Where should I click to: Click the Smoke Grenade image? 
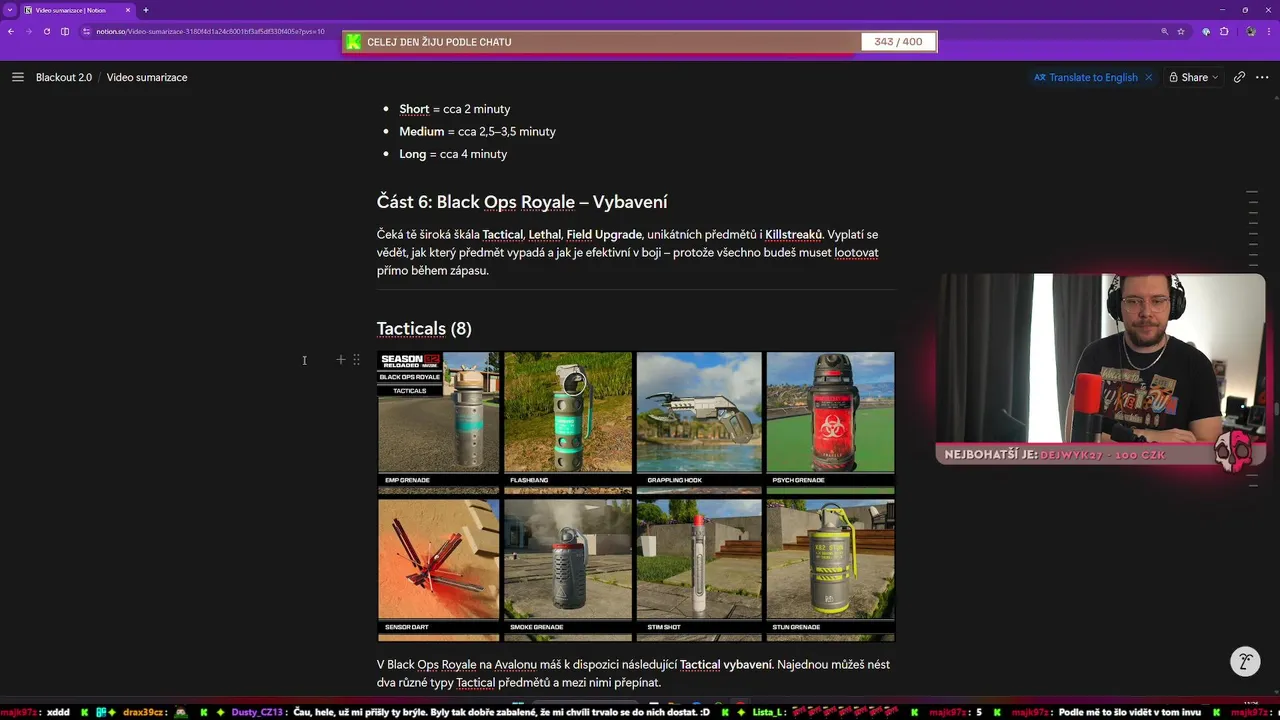click(x=568, y=569)
